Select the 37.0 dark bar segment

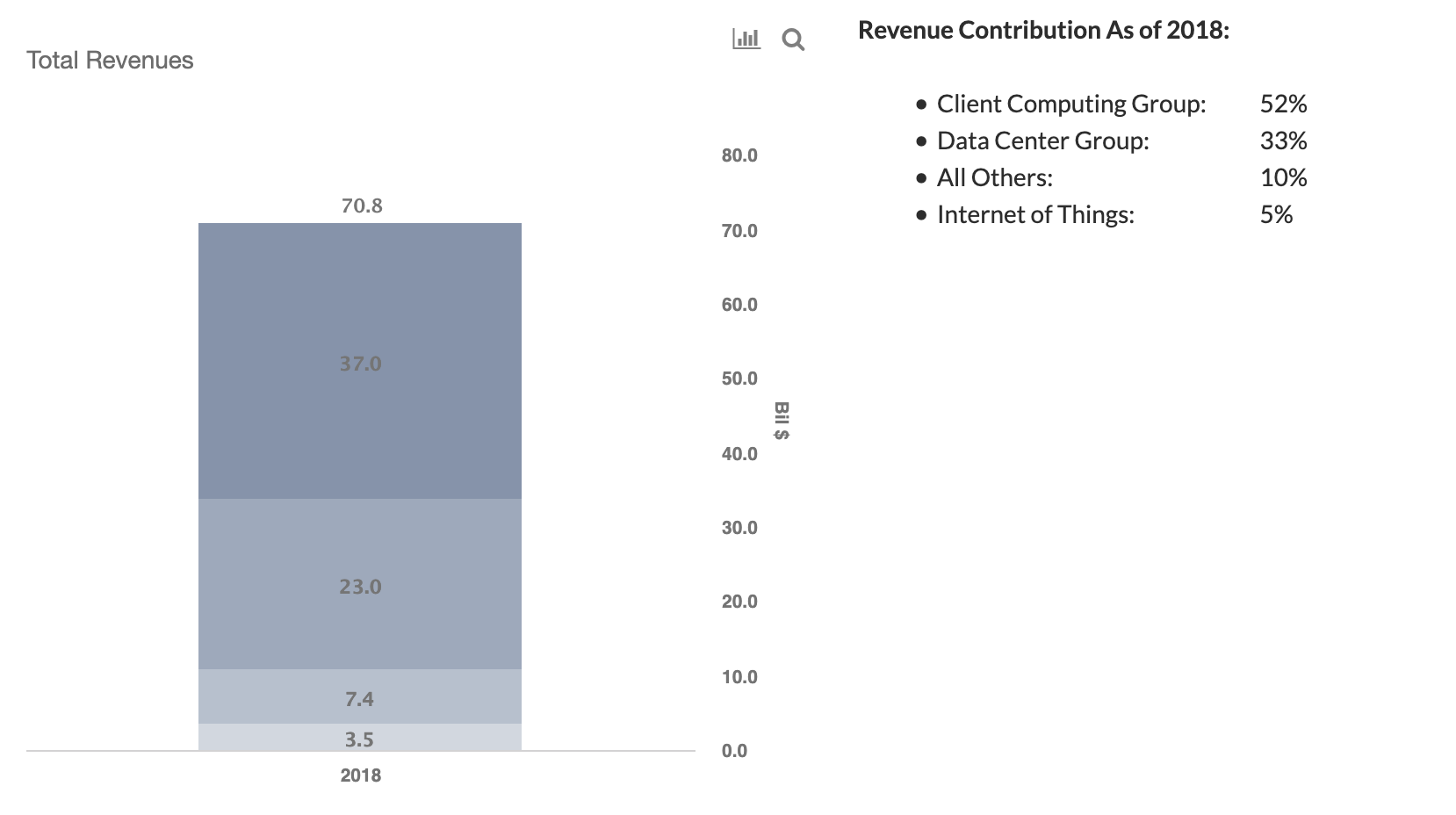(x=360, y=363)
